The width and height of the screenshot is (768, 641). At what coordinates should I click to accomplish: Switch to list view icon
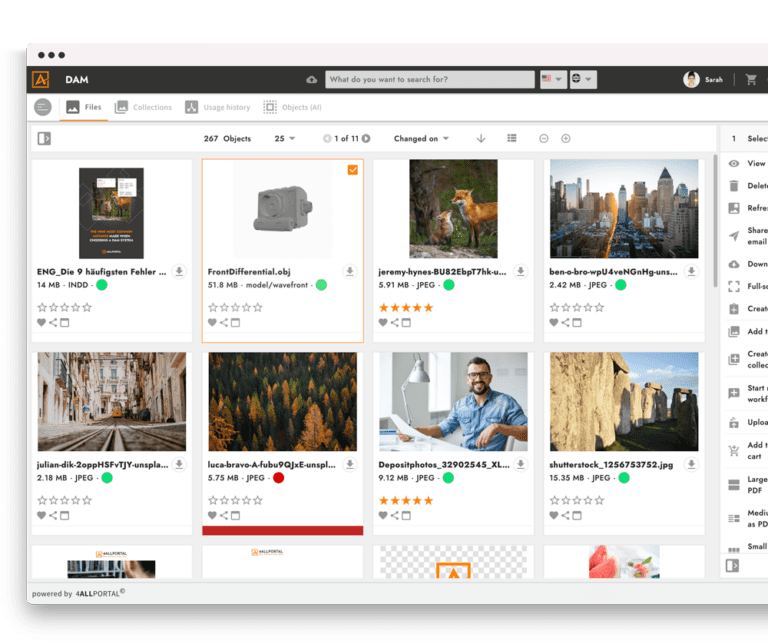point(512,139)
